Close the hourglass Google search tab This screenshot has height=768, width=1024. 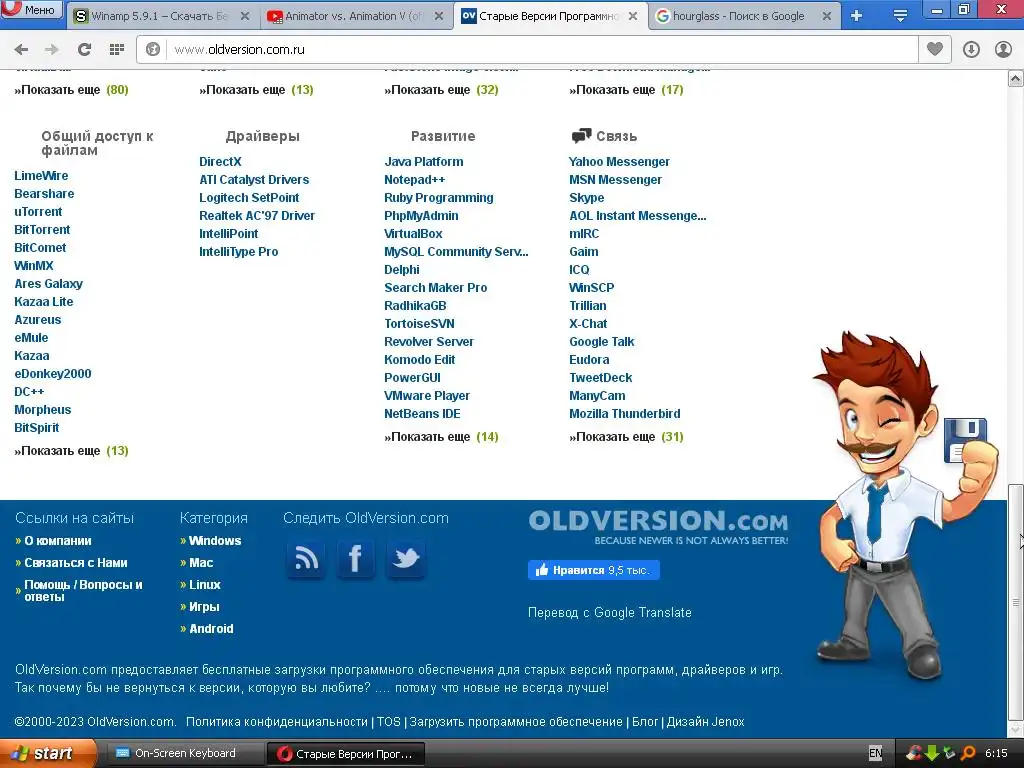[827, 16]
